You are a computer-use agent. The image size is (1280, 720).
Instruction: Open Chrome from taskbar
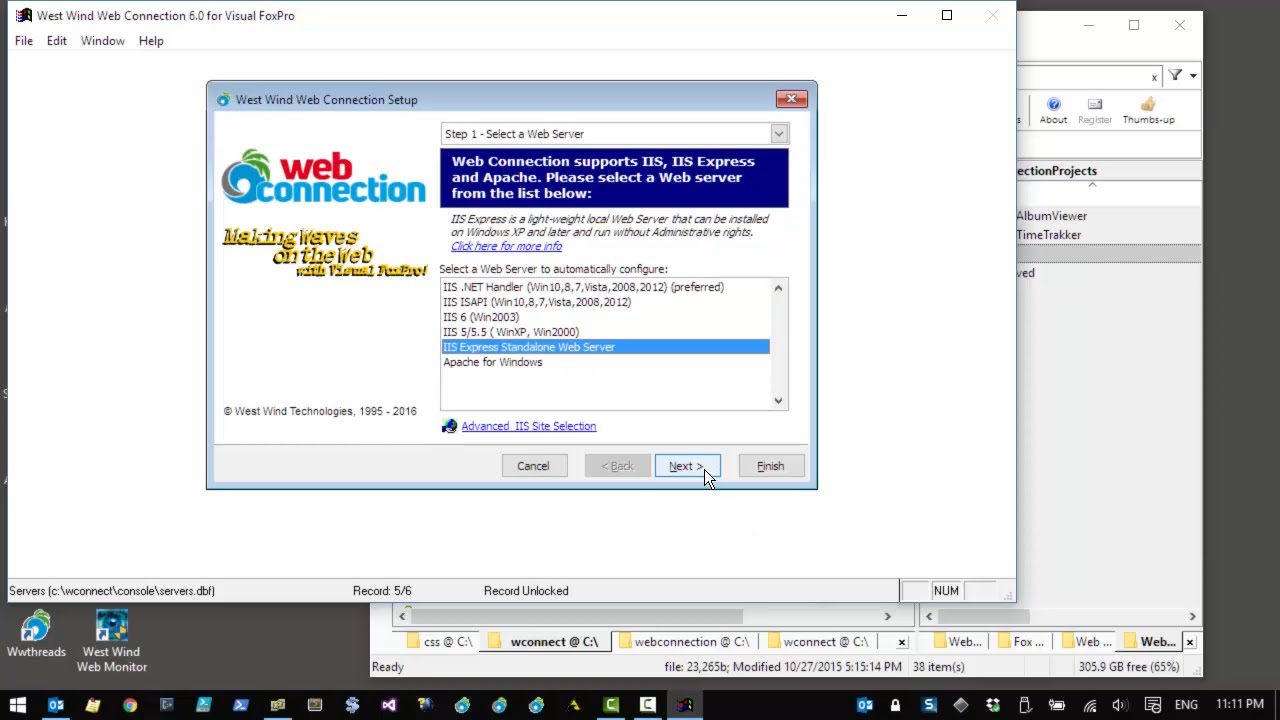[x=130, y=705]
